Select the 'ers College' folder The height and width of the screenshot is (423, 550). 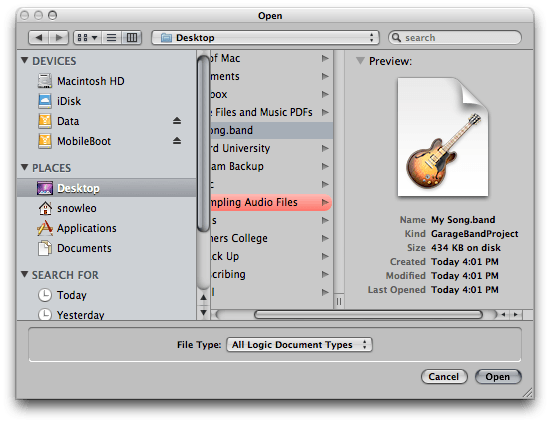coord(271,239)
